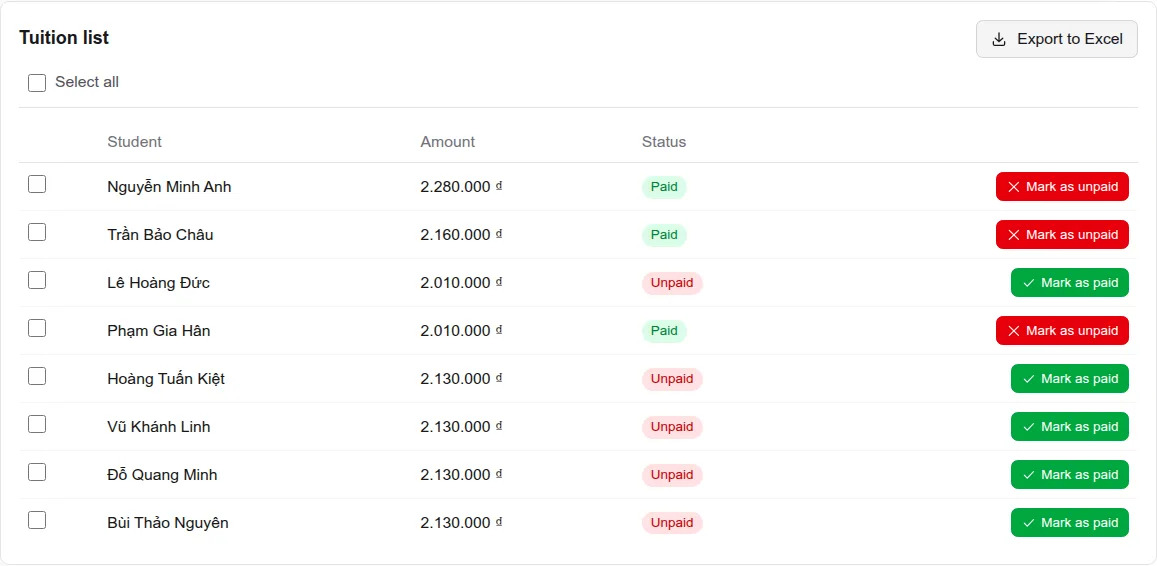The height and width of the screenshot is (566, 1157).
Task: Check the box for Nguyễn Minh Anh
Action: point(37,184)
